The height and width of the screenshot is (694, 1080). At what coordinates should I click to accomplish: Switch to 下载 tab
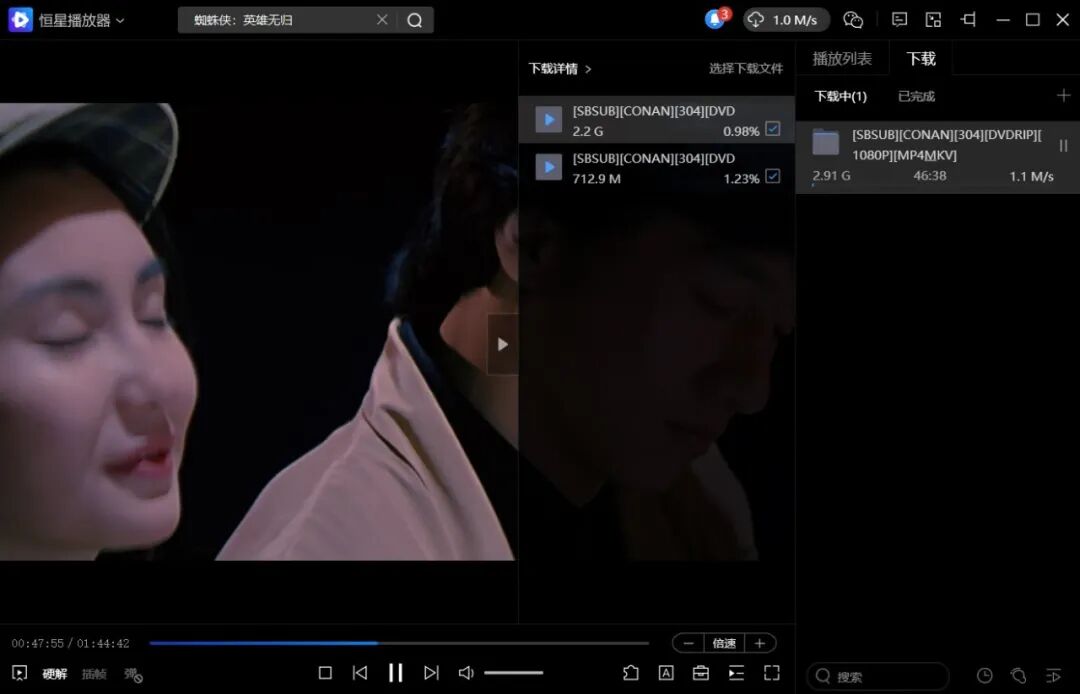(921, 59)
